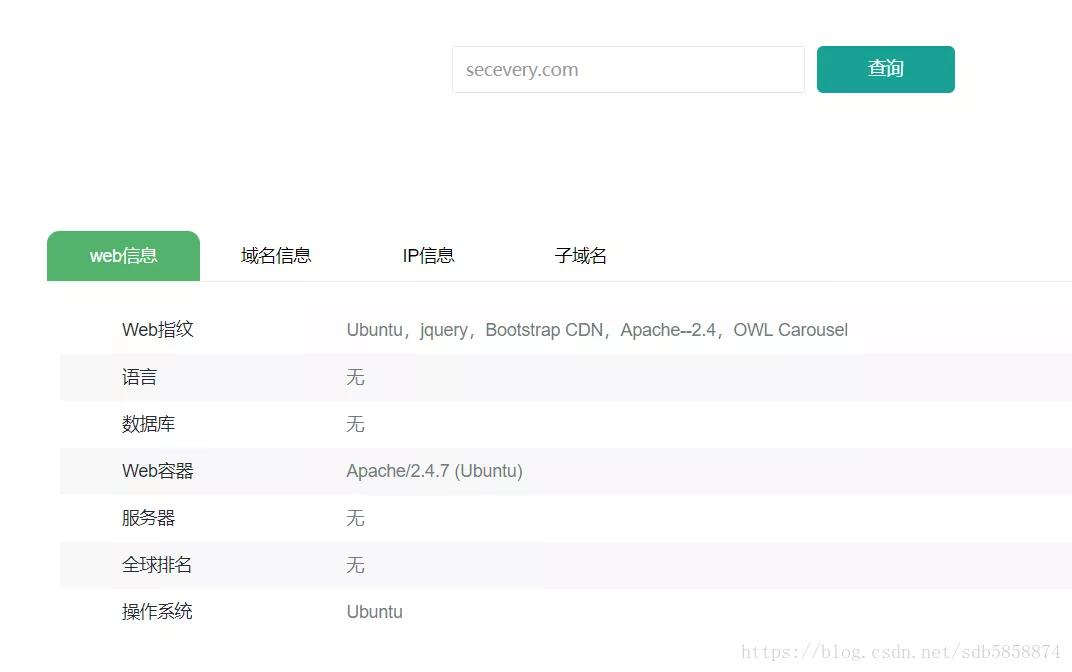Select the 服务器 row label
Image resolution: width=1072 pixels, height=672 pixels.
pos(150,518)
